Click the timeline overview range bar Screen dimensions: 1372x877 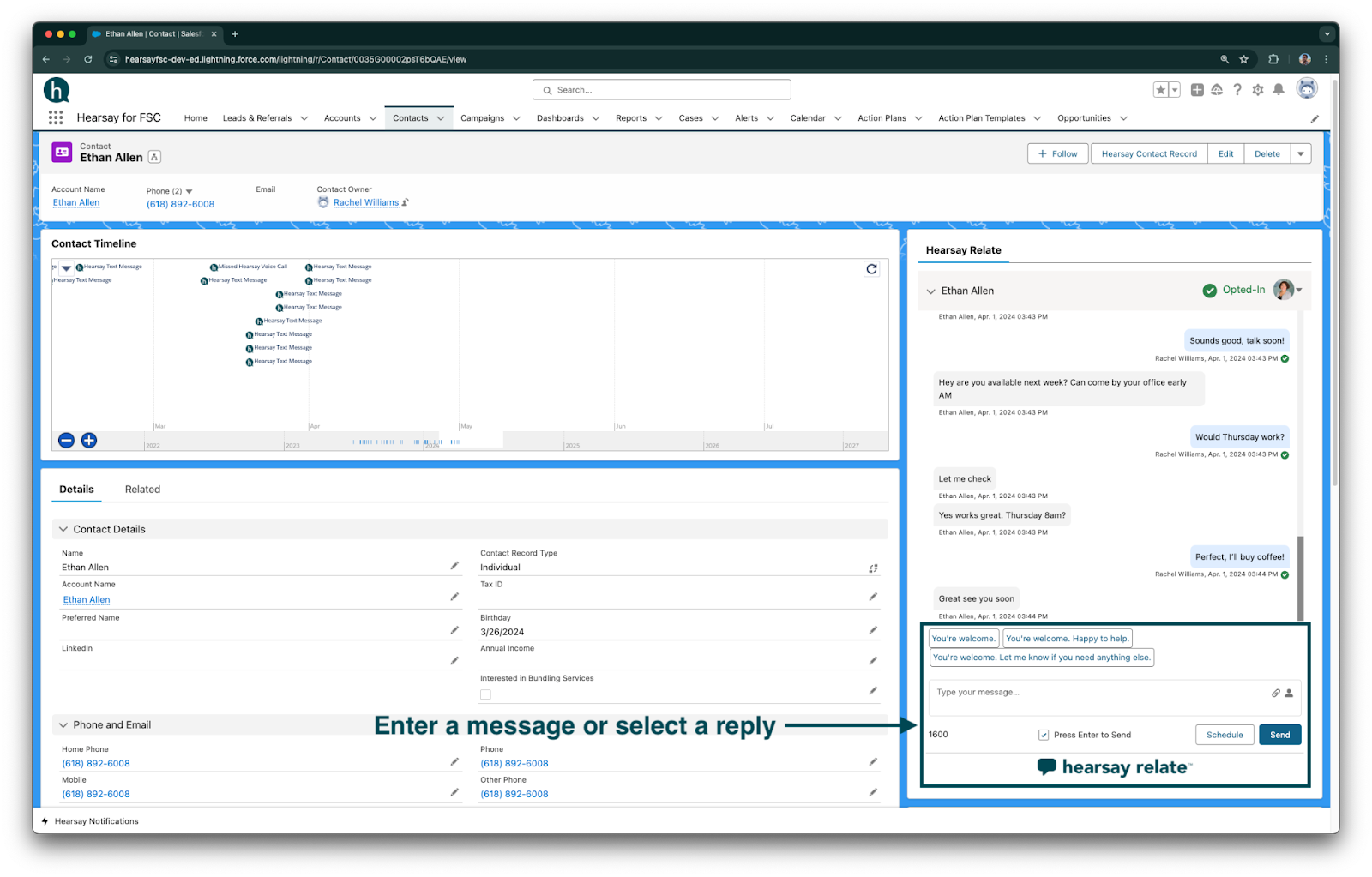[x=470, y=442]
